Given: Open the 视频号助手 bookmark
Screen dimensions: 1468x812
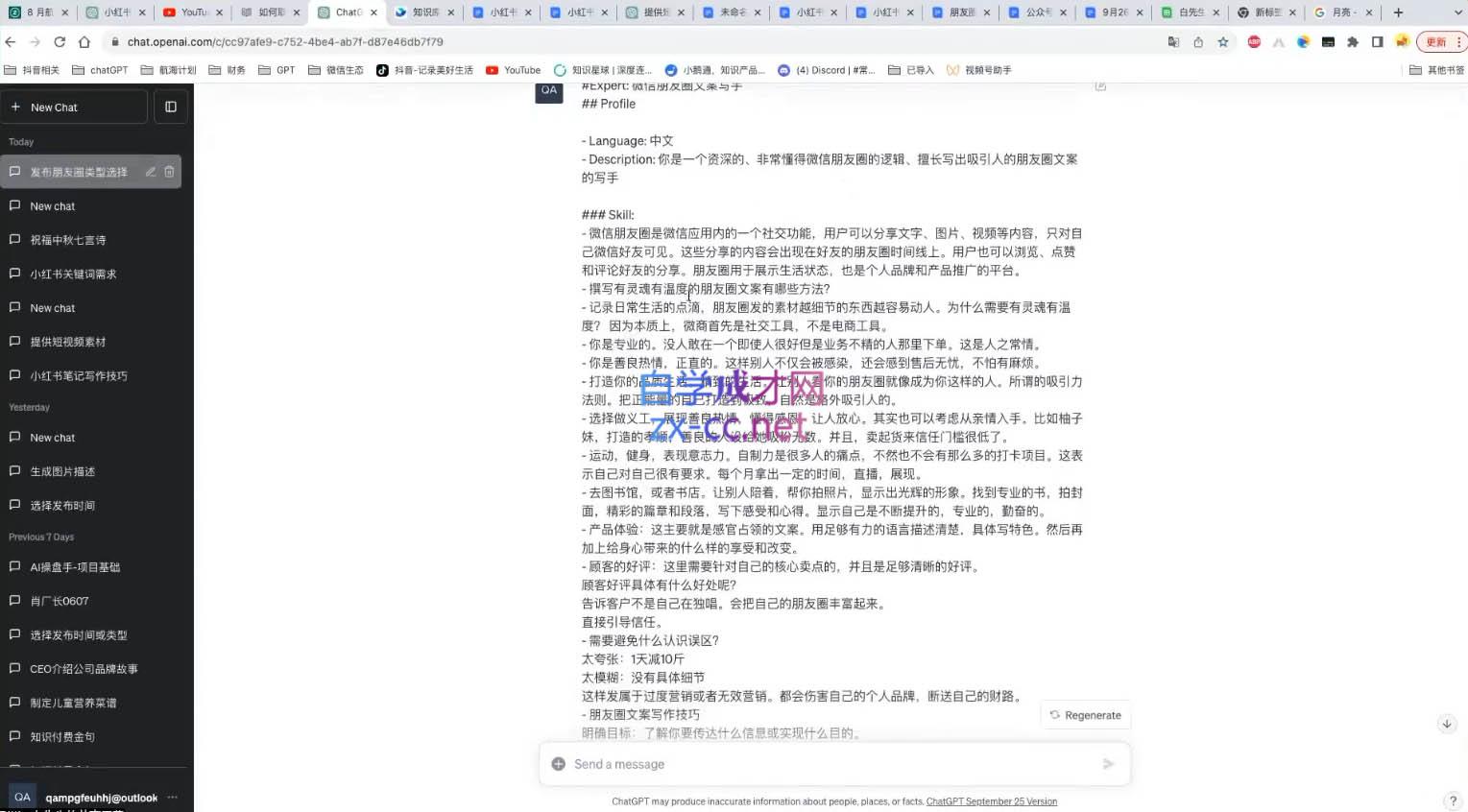Looking at the screenshot, I should [978, 70].
